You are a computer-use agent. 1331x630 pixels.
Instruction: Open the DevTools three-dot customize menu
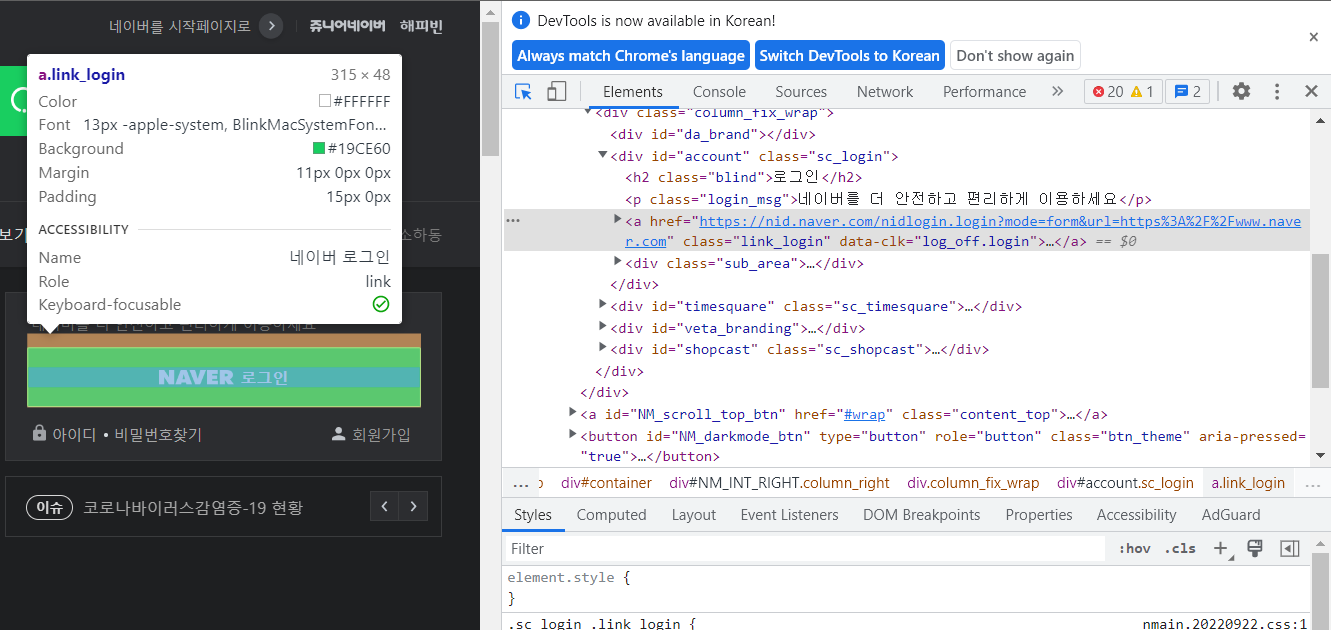click(x=1277, y=91)
